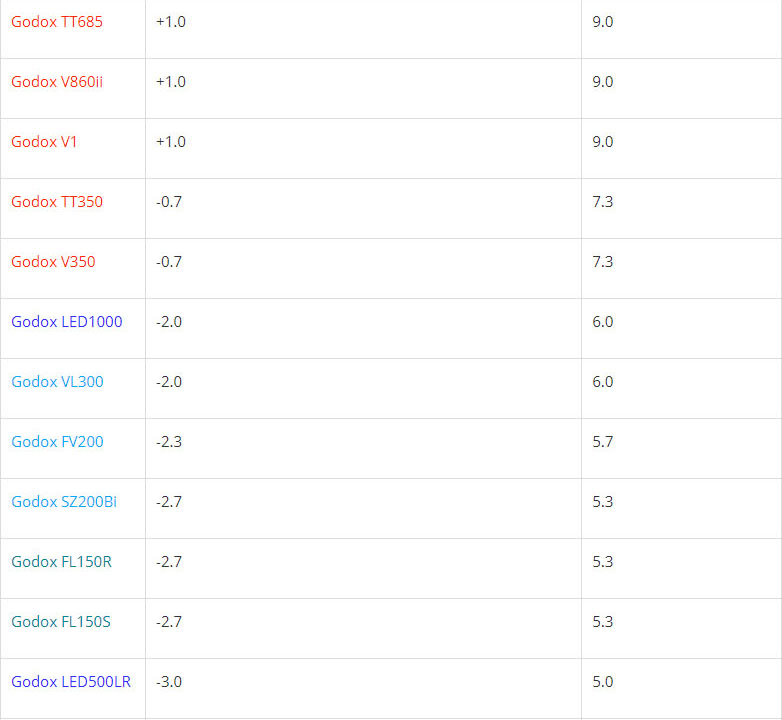Open the Godox TT685 link
The height and width of the screenshot is (720, 782).
57,22
